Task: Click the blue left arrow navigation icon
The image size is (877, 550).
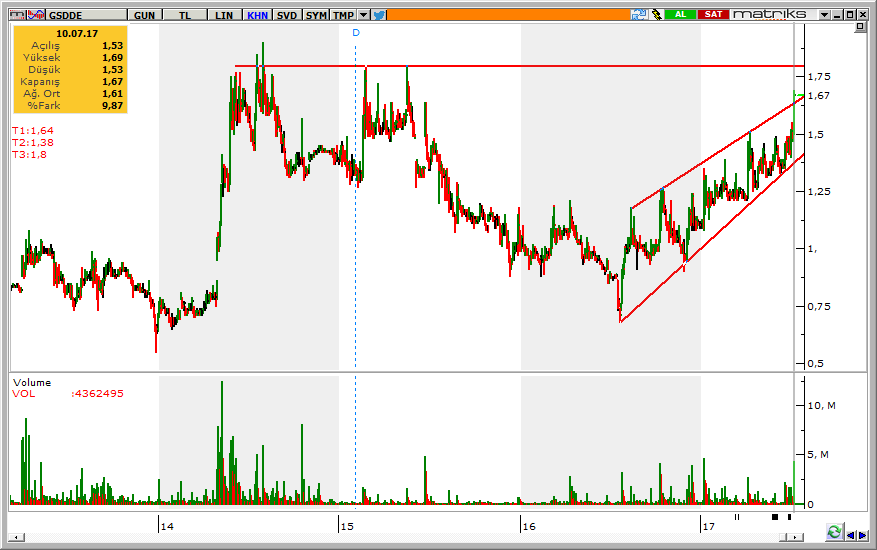Action: [x=851, y=535]
